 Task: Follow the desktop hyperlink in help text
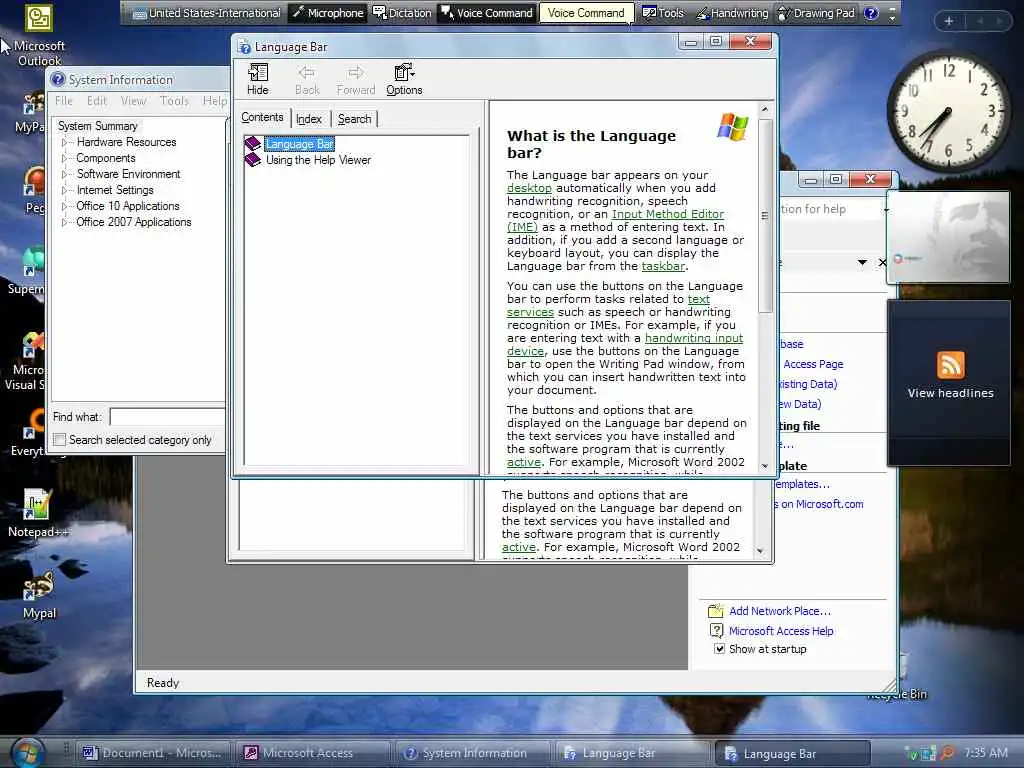click(x=529, y=188)
